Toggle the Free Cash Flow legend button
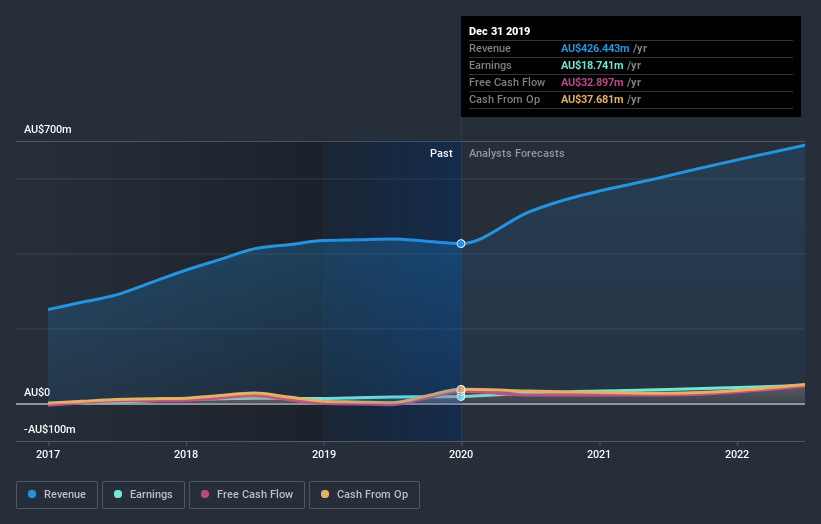Viewport: 821px width, 524px height. coord(247,495)
